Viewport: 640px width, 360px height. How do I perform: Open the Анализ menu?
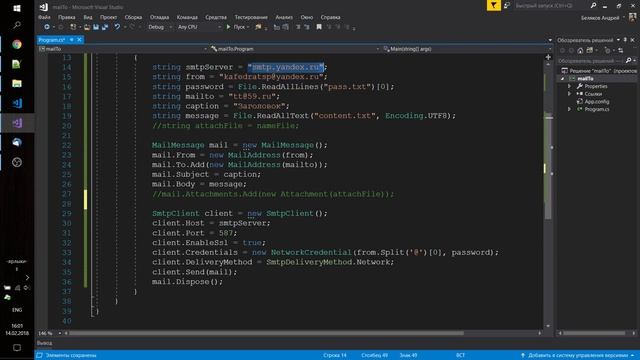pos(284,17)
